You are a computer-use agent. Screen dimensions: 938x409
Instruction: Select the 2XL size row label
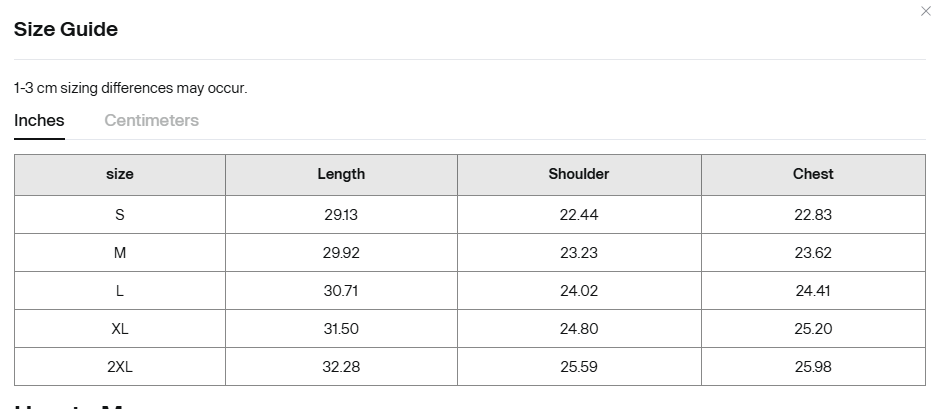pos(120,367)
